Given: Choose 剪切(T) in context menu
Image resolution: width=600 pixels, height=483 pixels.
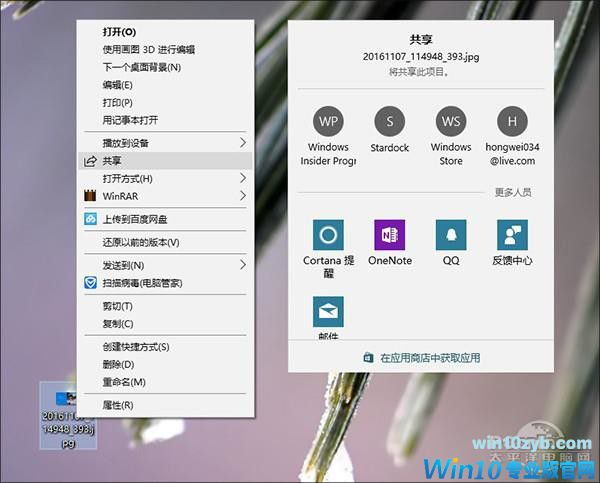Looking at the screenshot, I should 165,306.
